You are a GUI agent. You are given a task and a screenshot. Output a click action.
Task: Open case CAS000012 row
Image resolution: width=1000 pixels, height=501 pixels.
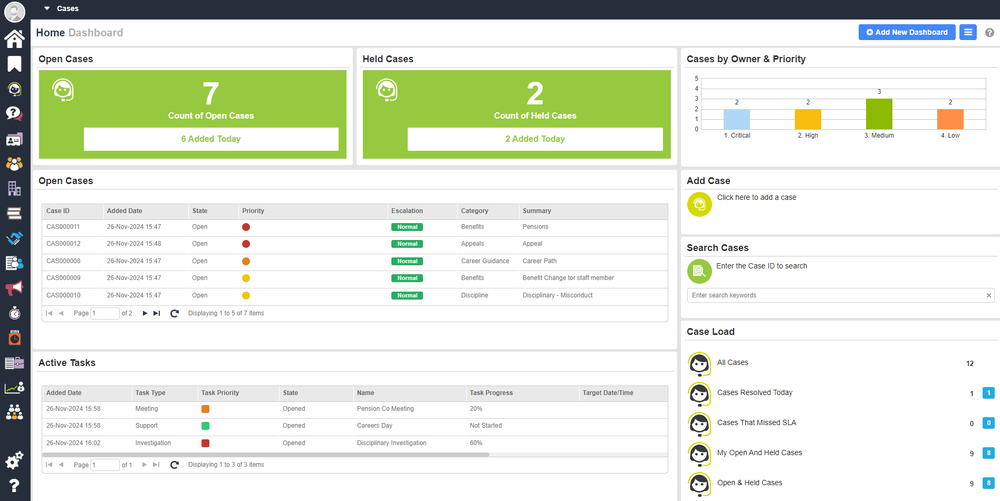click(x=355, y=243)
